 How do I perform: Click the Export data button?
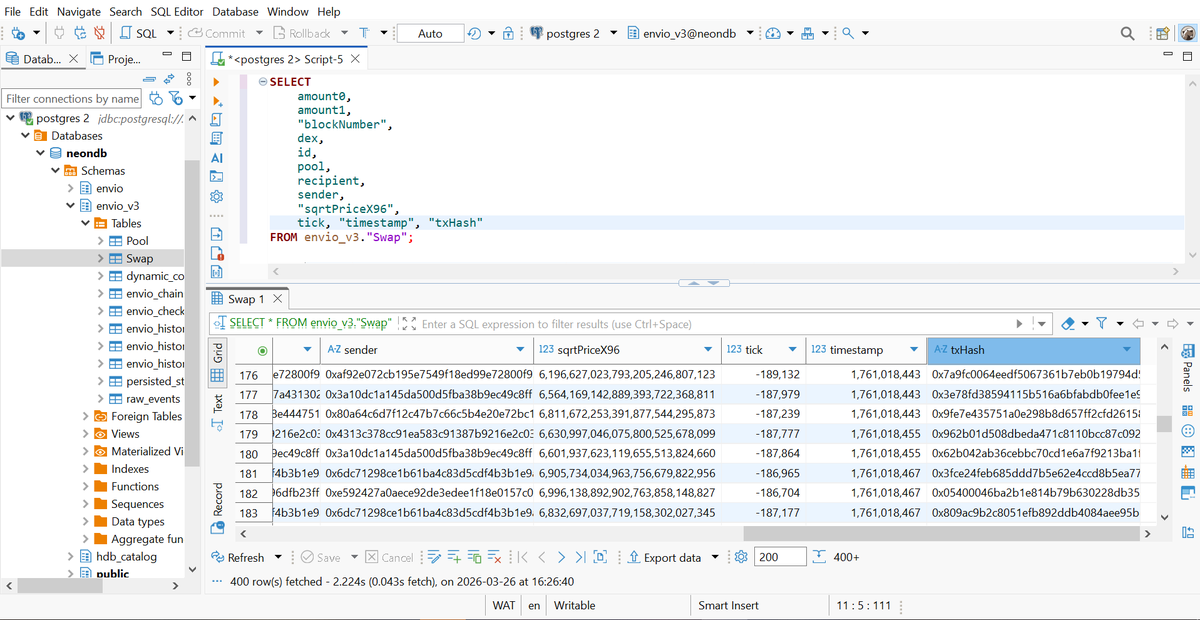(x=662, y=557)
